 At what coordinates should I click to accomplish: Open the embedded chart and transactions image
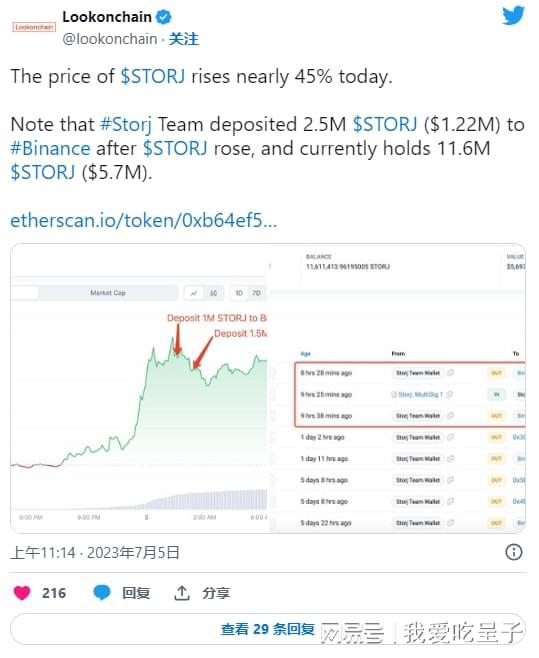(268, 388)
